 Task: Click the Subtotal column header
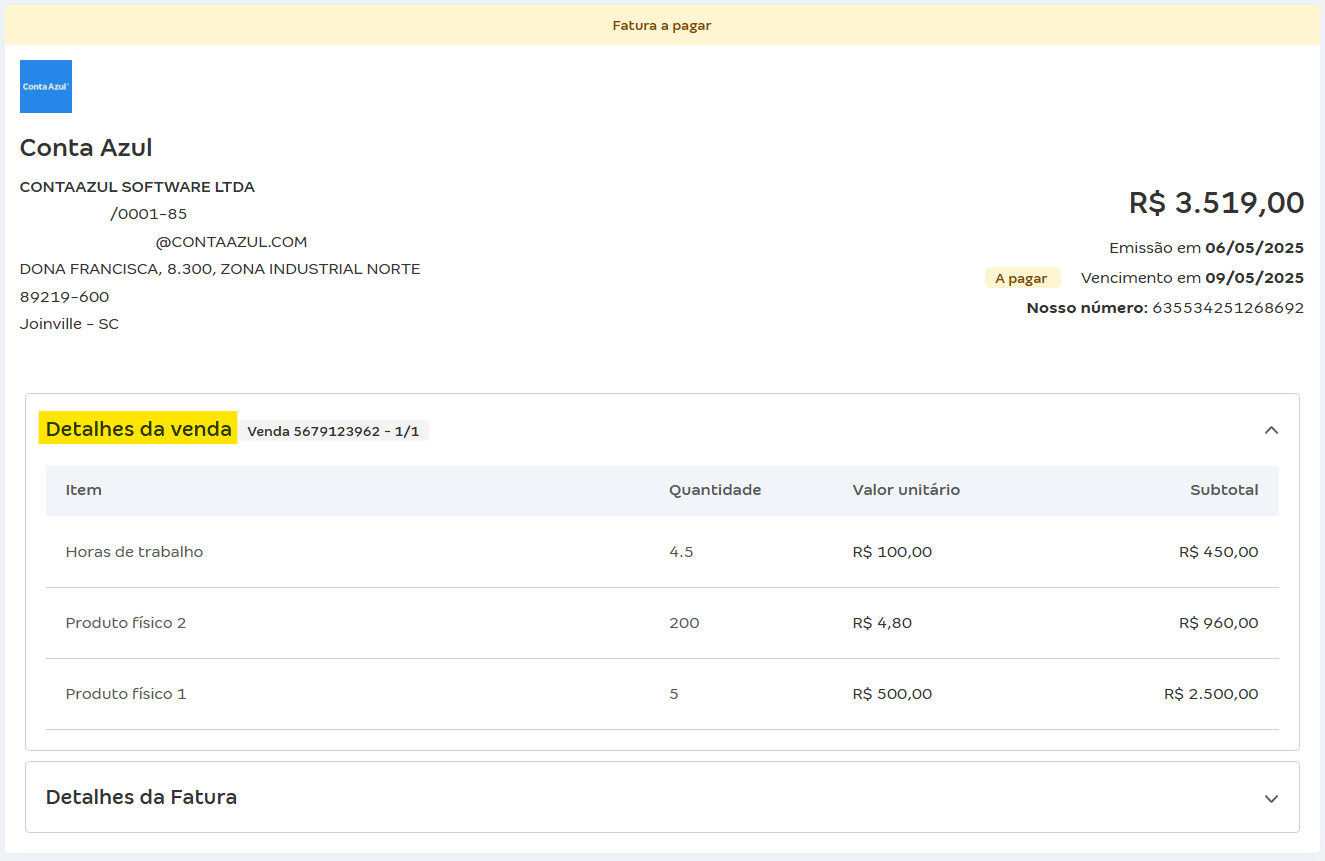[x=1224, y=490]
